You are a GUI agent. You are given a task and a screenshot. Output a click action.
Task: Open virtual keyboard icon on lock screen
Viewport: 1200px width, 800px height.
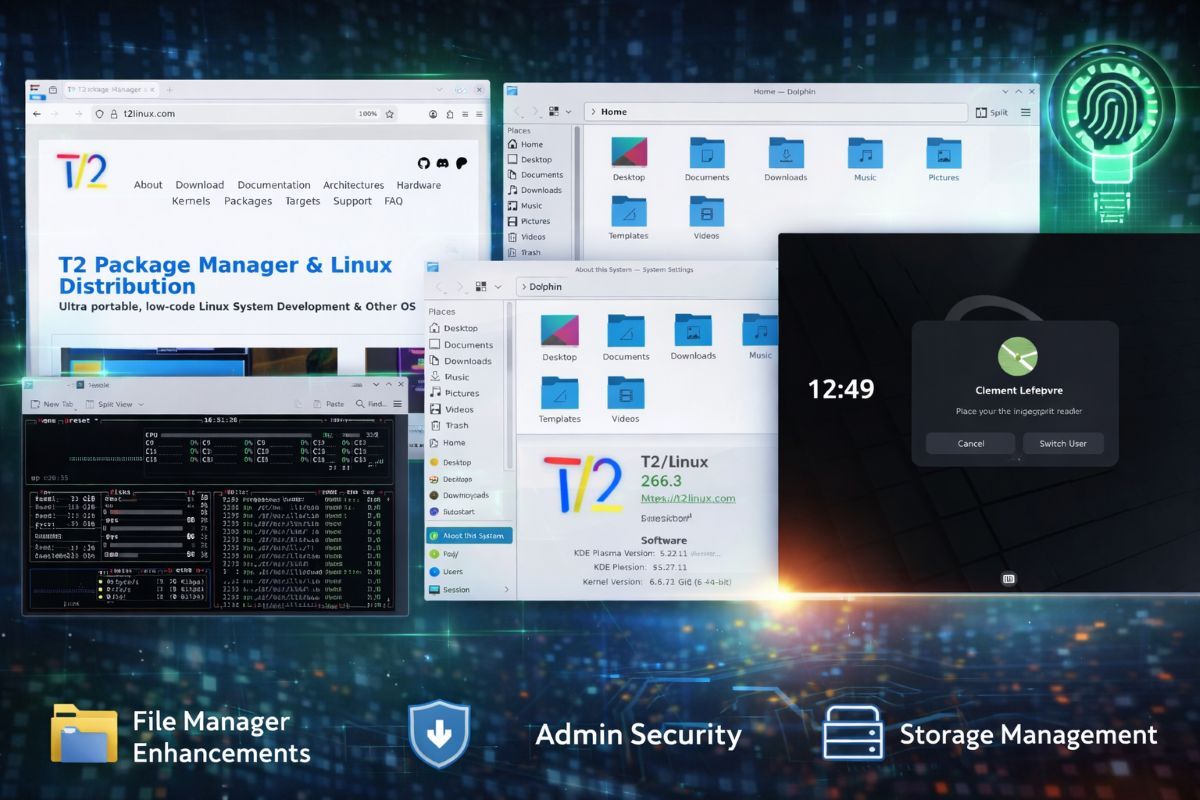pyautogui.click(x=1009, y=578)
